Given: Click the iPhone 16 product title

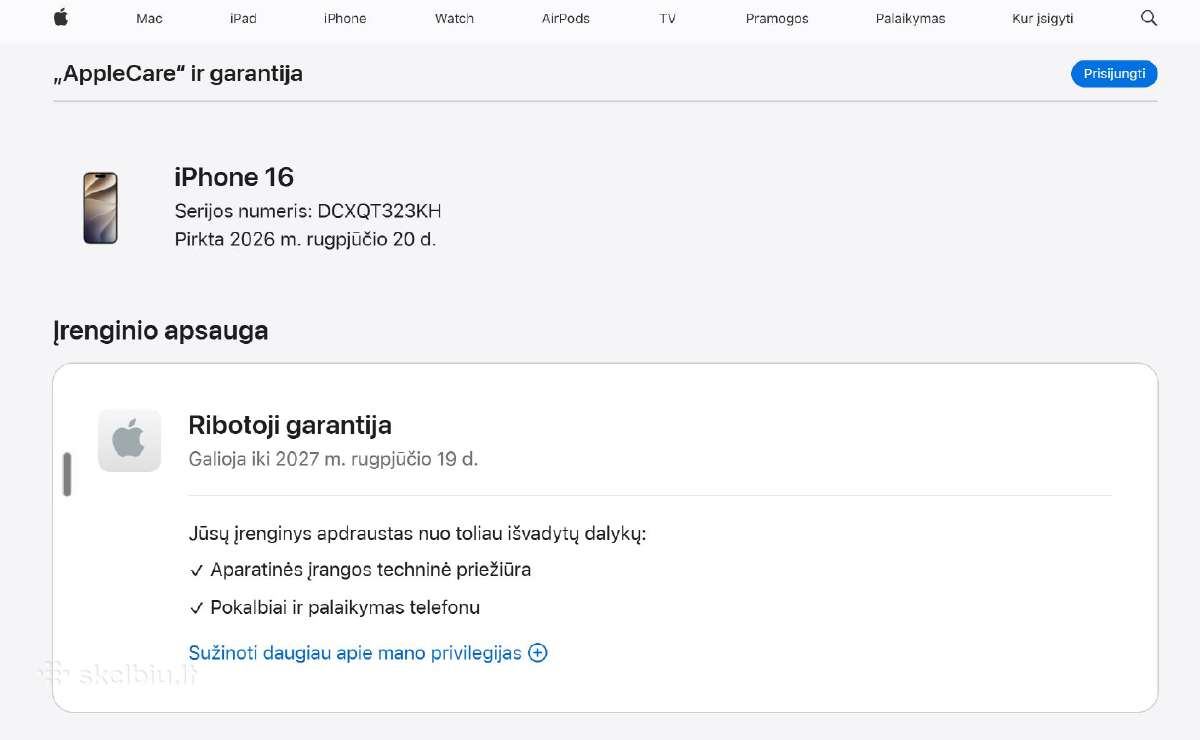Looking at the screenshot, I should click(x=234, y=177).
